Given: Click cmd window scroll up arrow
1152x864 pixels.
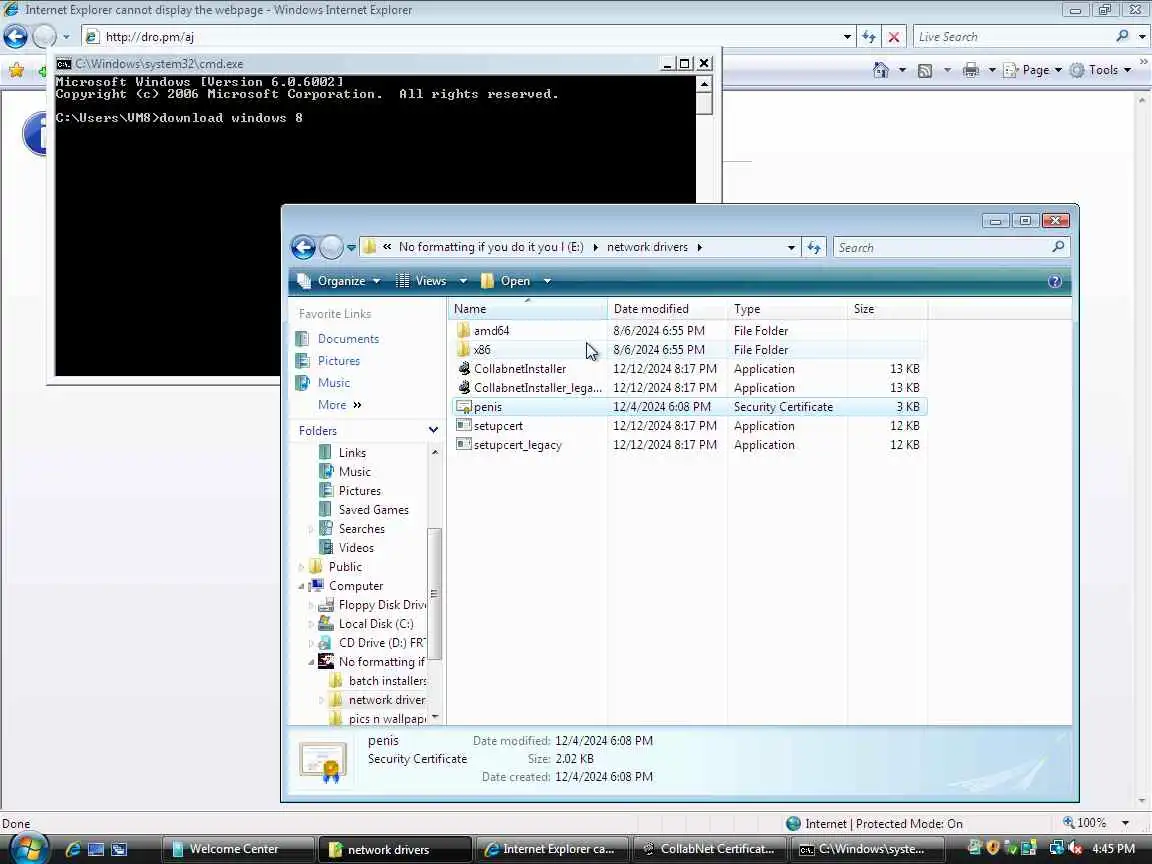Looking at the screenshot, I should pos(704,84).
